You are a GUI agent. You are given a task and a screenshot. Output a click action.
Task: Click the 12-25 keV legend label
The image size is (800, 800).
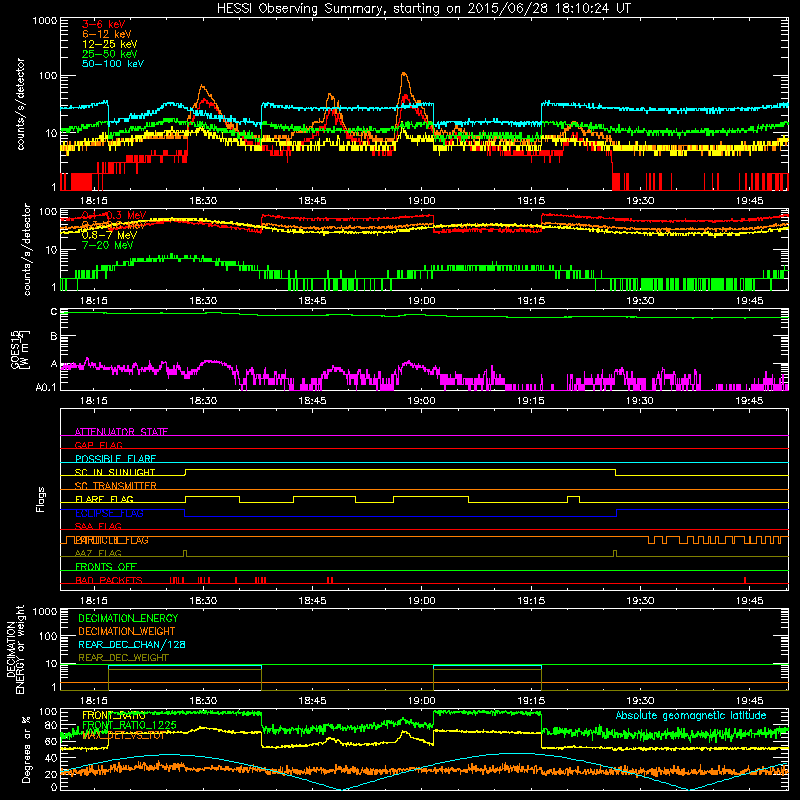[x=110, y=44]
